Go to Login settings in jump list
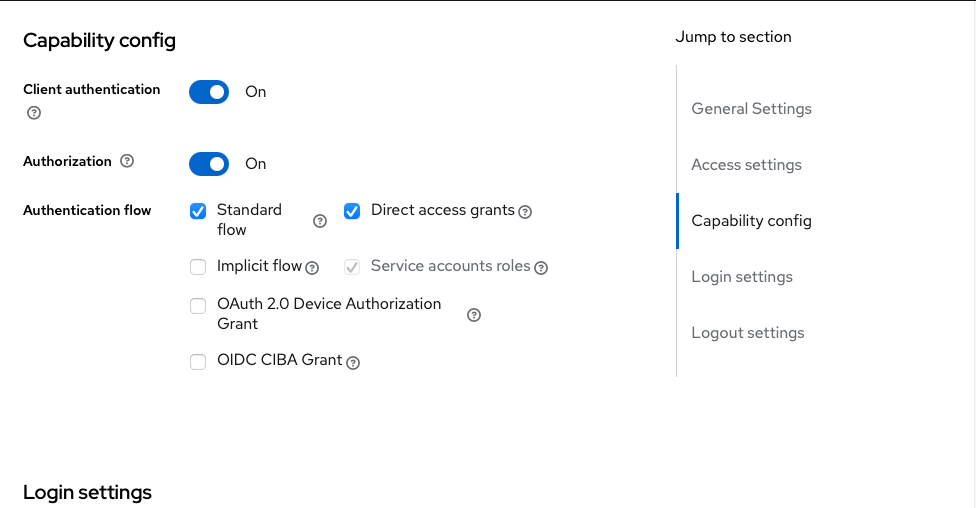Screen dimensions: 976x508 click(x=742, y=277)
